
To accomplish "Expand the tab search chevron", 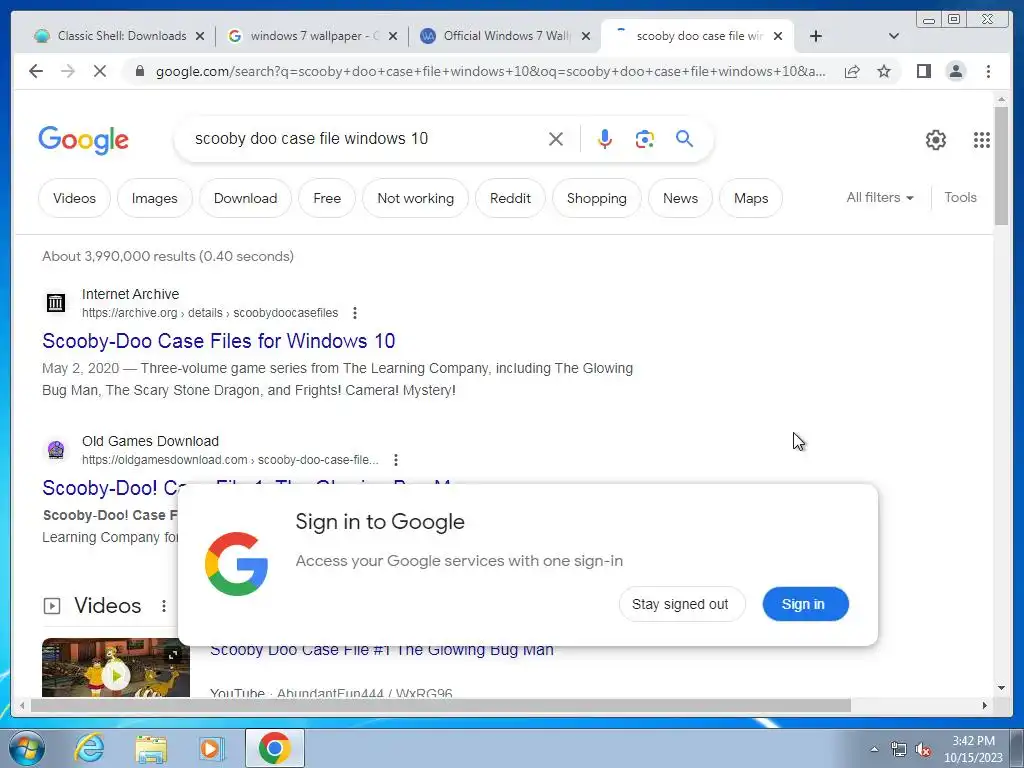I will click(894, 36).
